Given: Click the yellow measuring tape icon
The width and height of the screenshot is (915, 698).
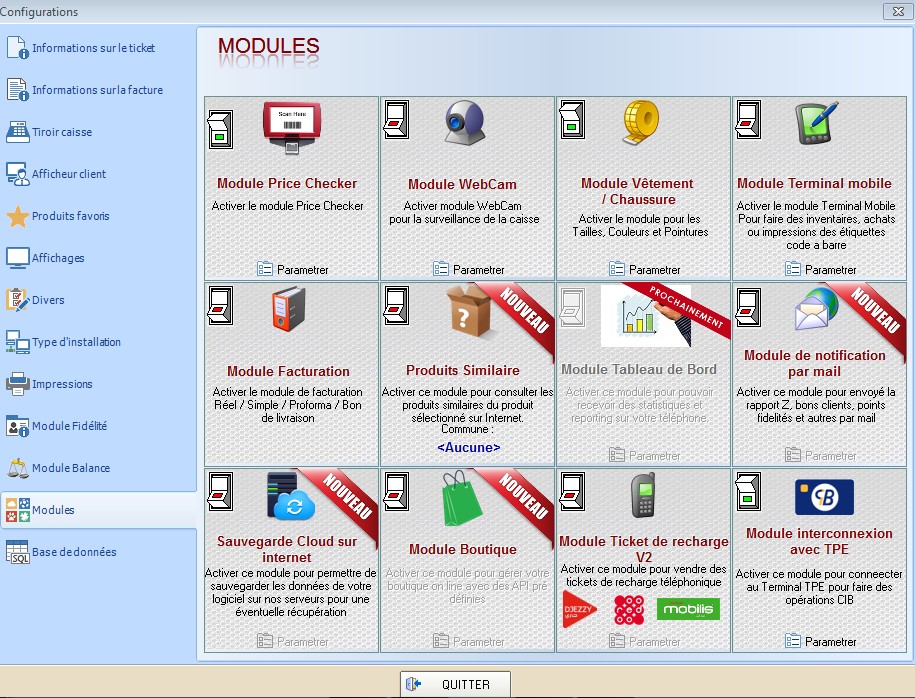Looking at the screenshot, I should coord(641,123).
